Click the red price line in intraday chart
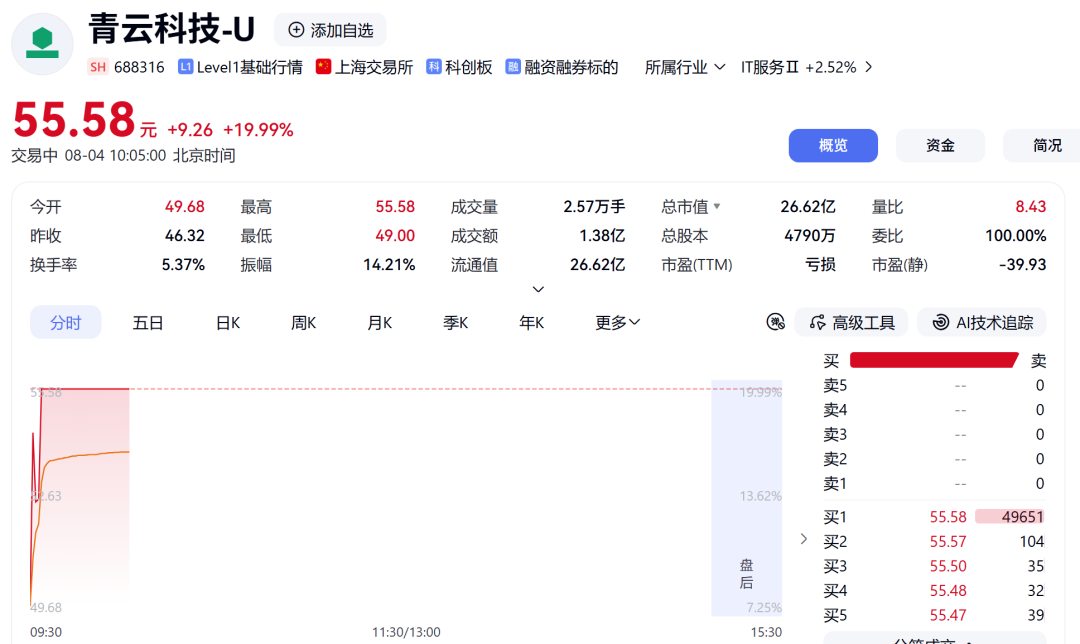Screen dimensions: 1080x644 (x=85, y=389)
